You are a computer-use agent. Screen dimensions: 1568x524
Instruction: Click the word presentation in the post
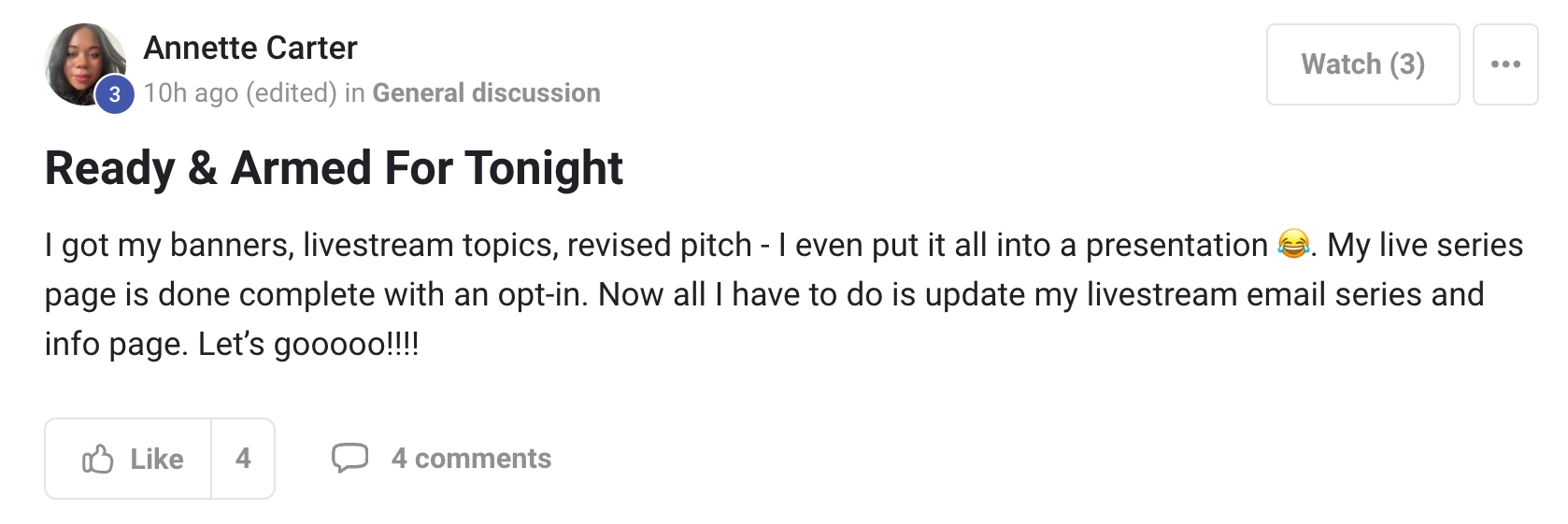[x=1176, y=245]
